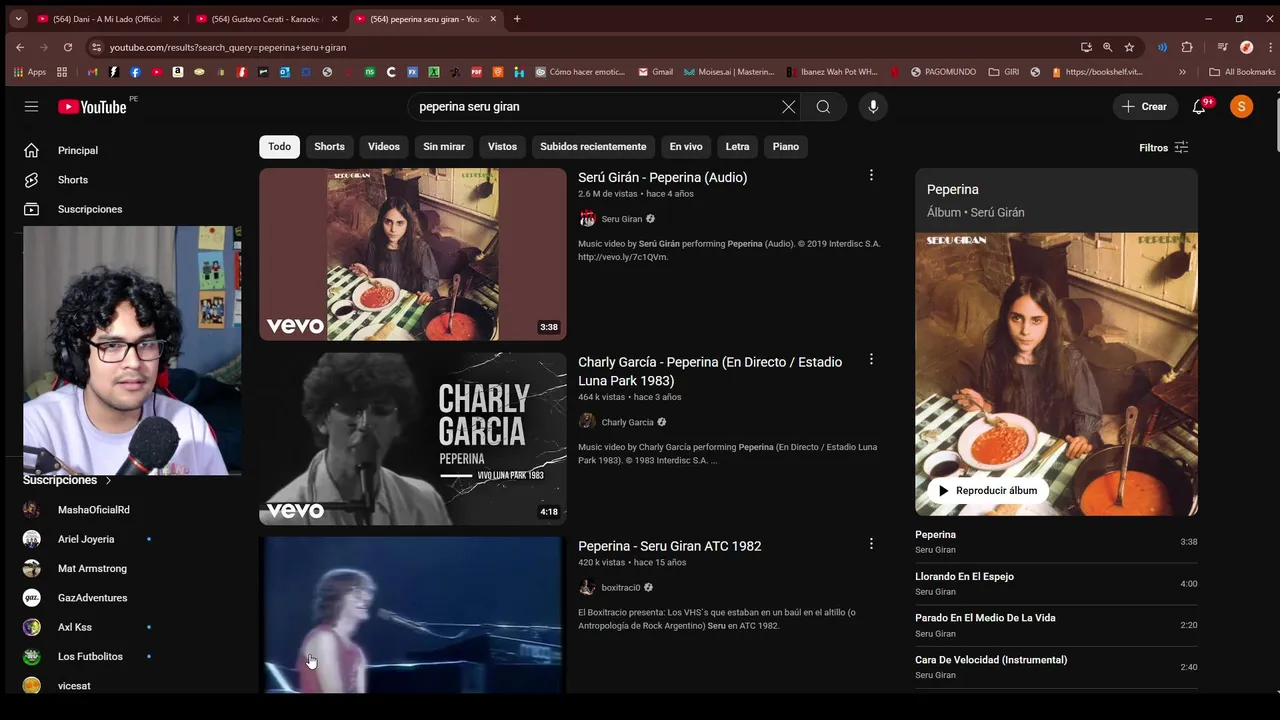
Task: Open the Seru Giran channel link
Action: (621, 219)
